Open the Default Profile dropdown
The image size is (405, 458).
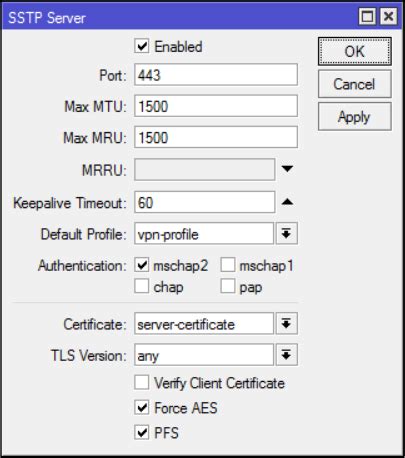(286, 233)
